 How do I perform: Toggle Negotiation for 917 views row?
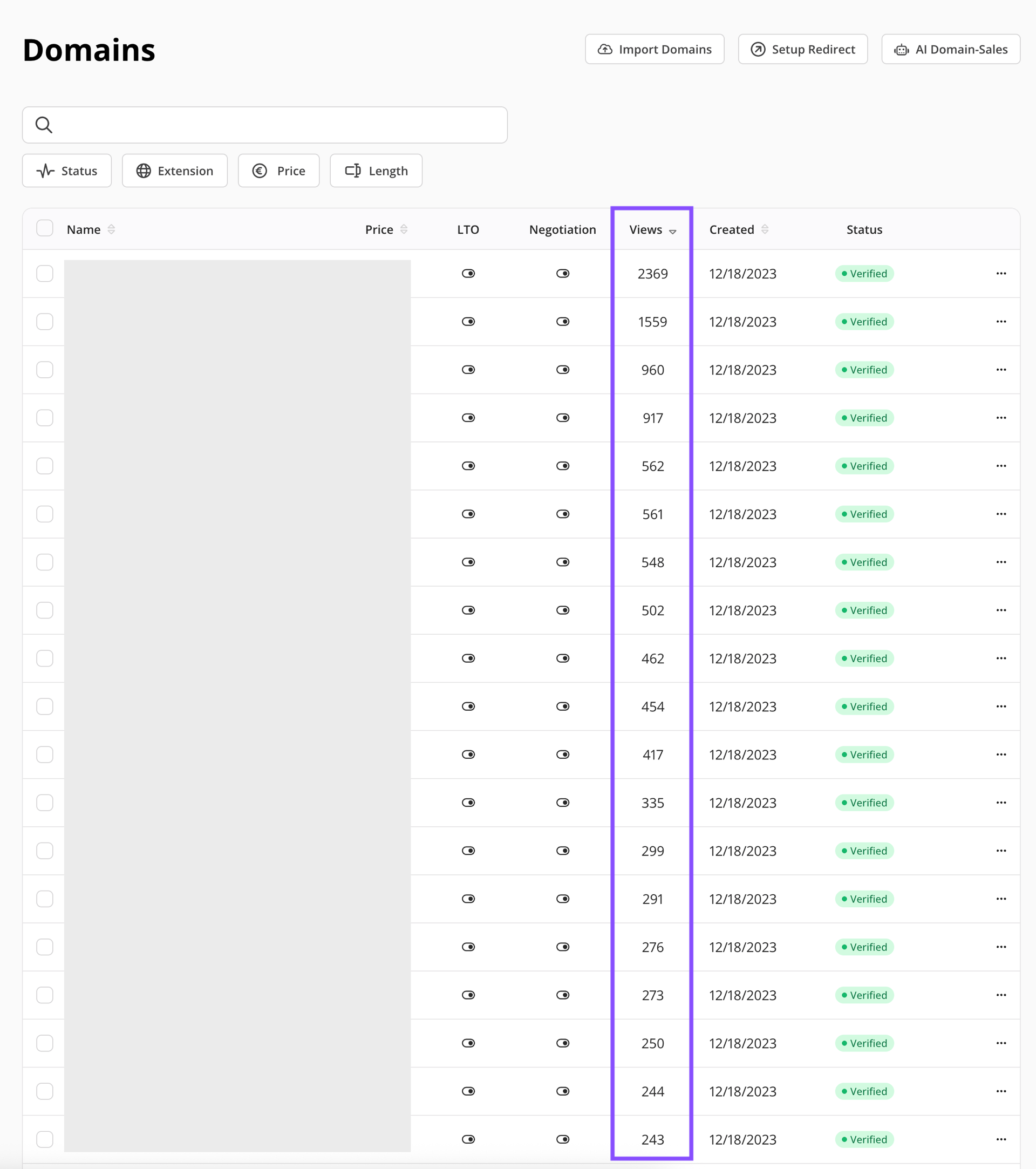[x=563, y=418]
